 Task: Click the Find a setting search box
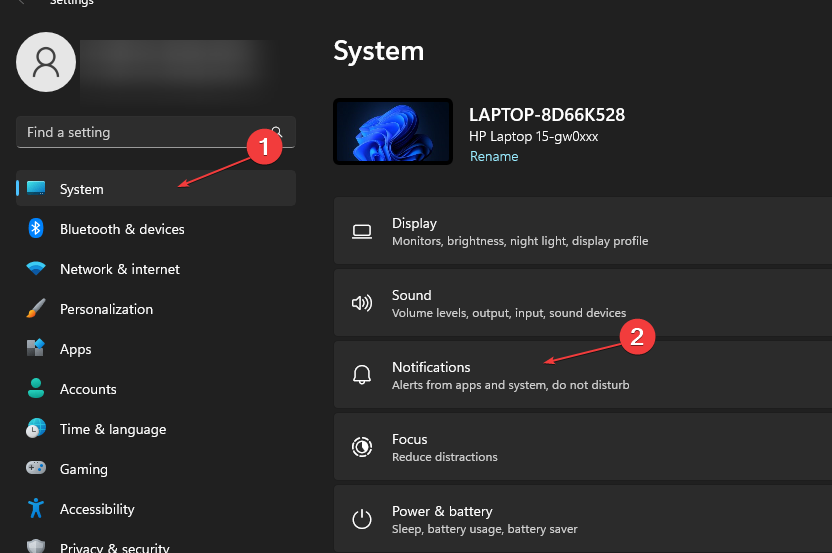click(x=156, y=132)
